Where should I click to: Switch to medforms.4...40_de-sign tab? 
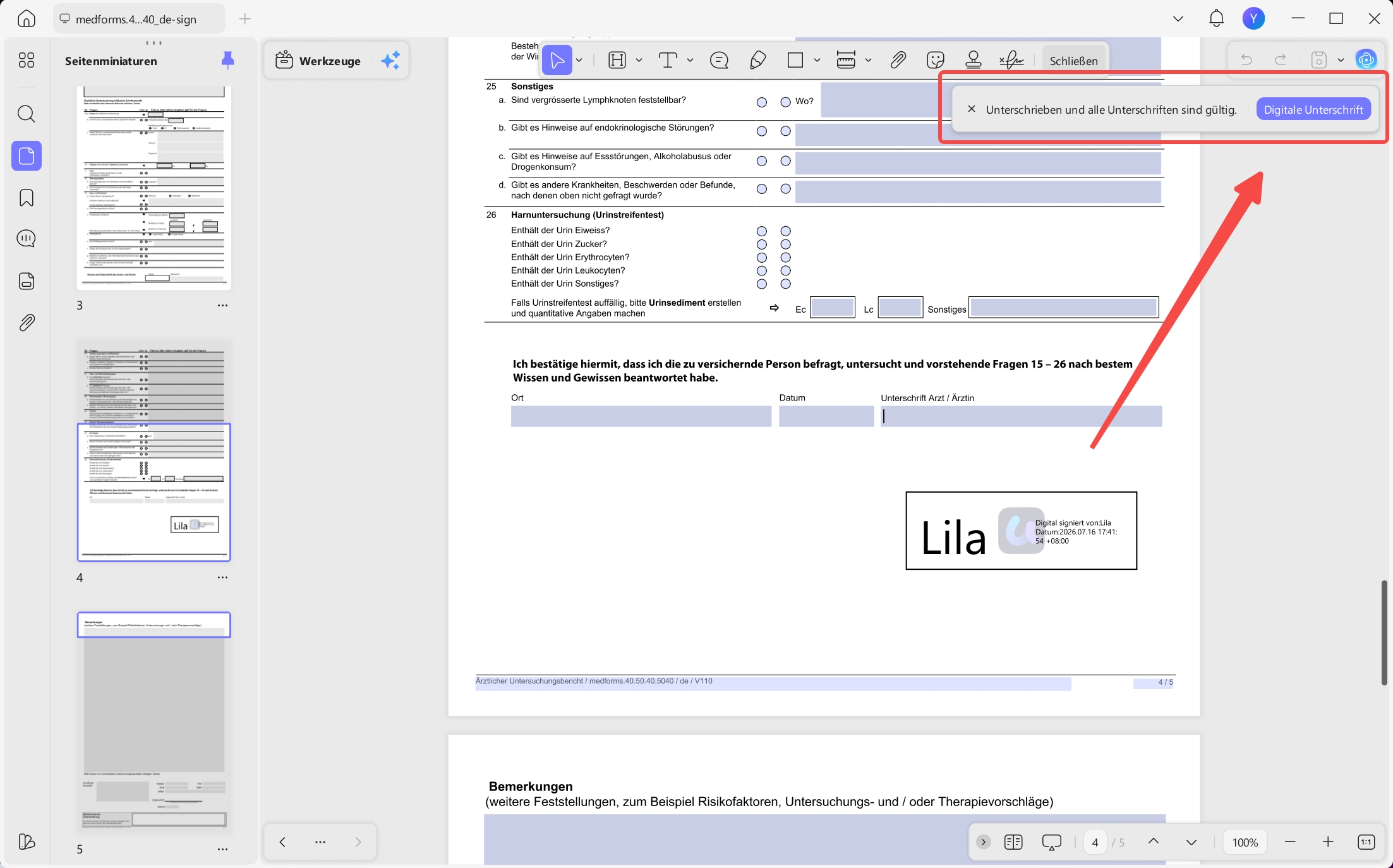point(139,19)
